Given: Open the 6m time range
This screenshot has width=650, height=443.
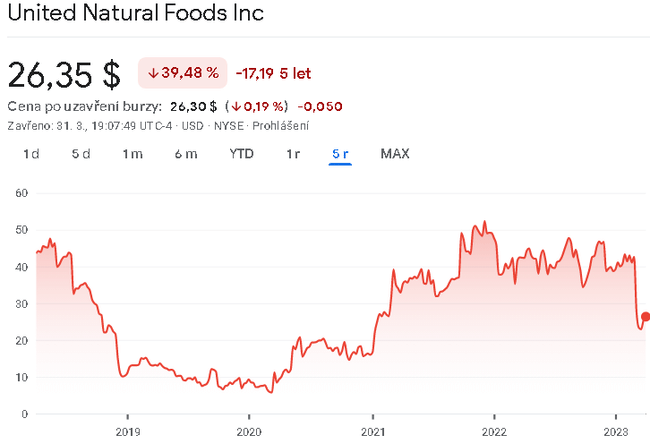Looking at the screenshot, I should pos(185,154).
